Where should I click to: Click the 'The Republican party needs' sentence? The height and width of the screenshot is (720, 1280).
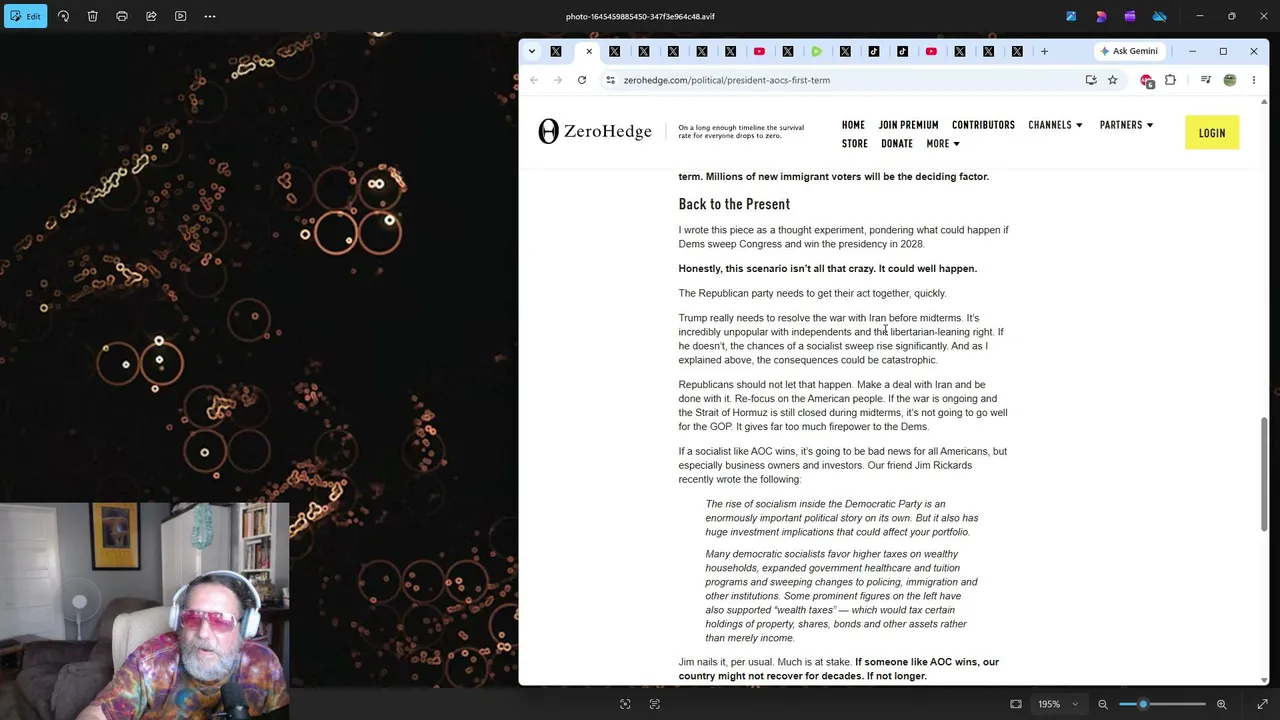click(x=812, y=293)
